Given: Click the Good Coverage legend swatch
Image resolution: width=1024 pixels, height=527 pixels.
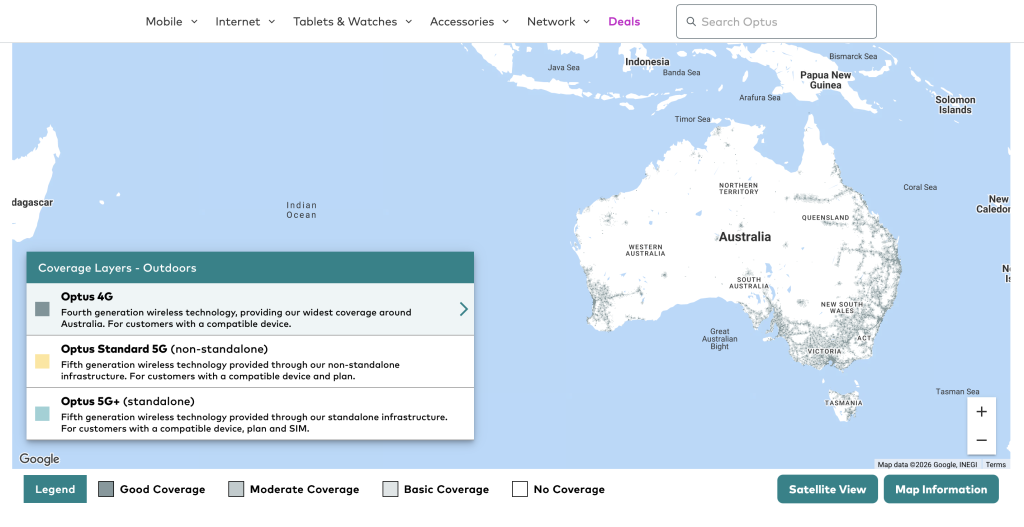Looking at the screenshot, I should point(106,489).
